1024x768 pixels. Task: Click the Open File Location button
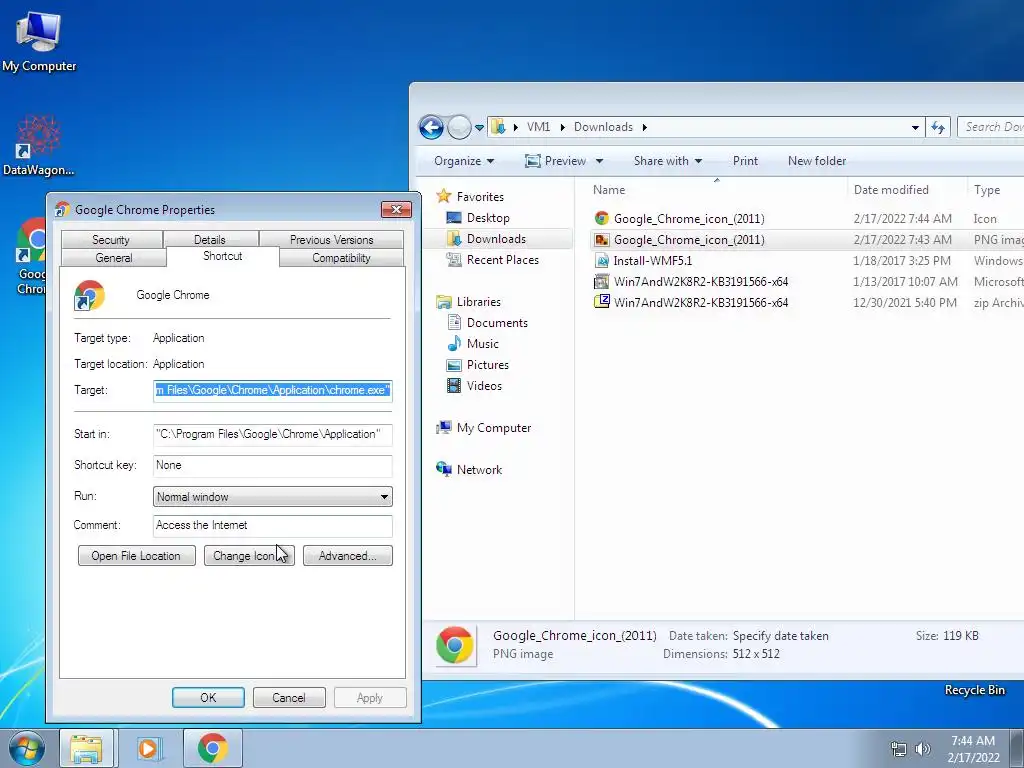pos(136,556)
